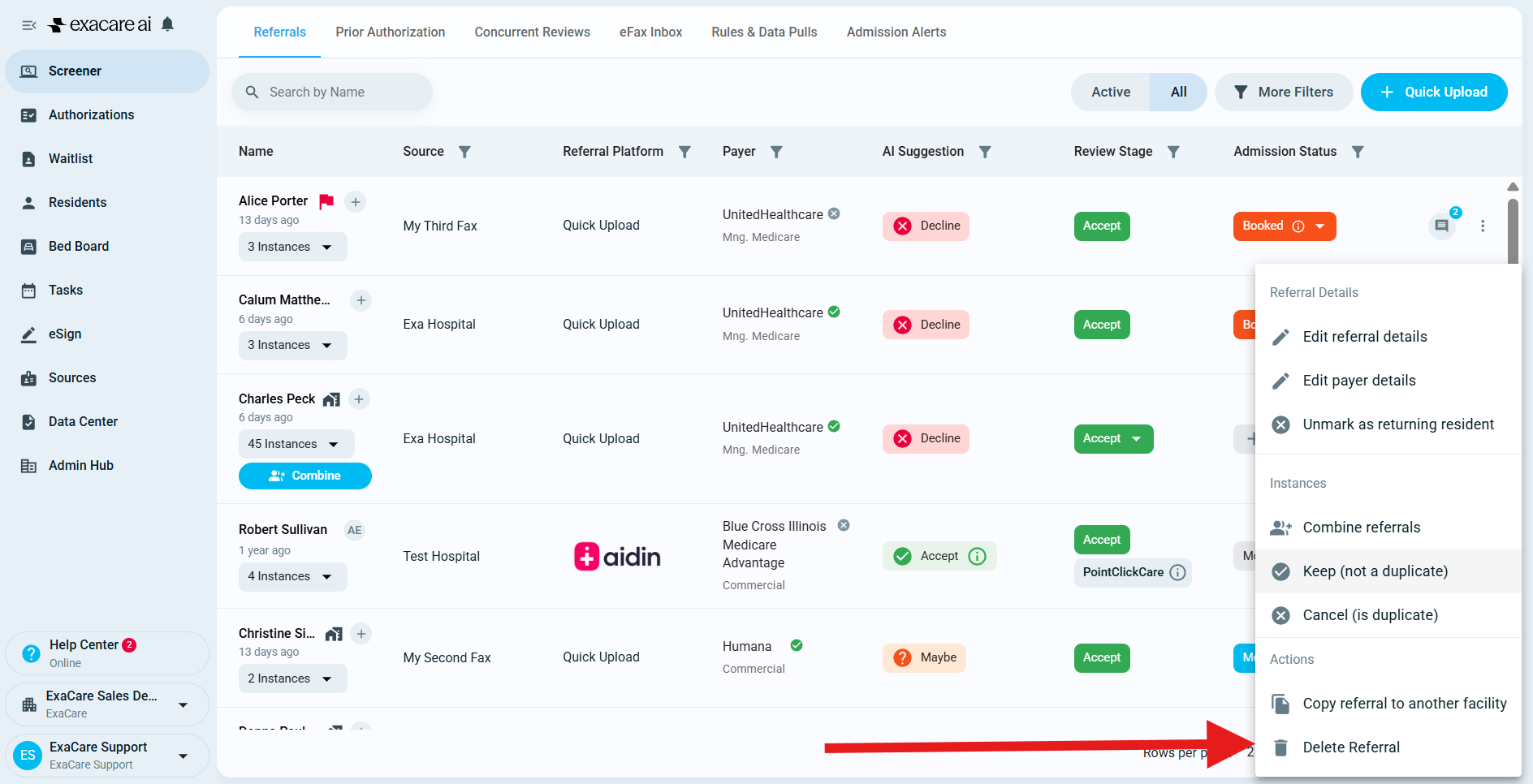Filter the Referral Platform column
Screen dimensions: 1533x784
pyautogui.click(x=684, y=152)
